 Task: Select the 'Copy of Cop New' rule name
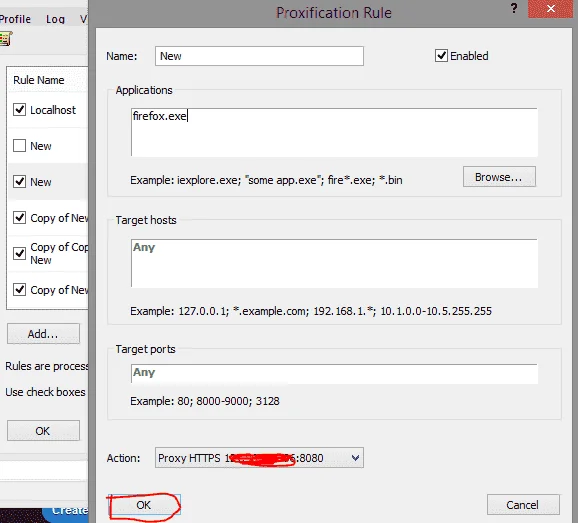click(x=59, y=254)
